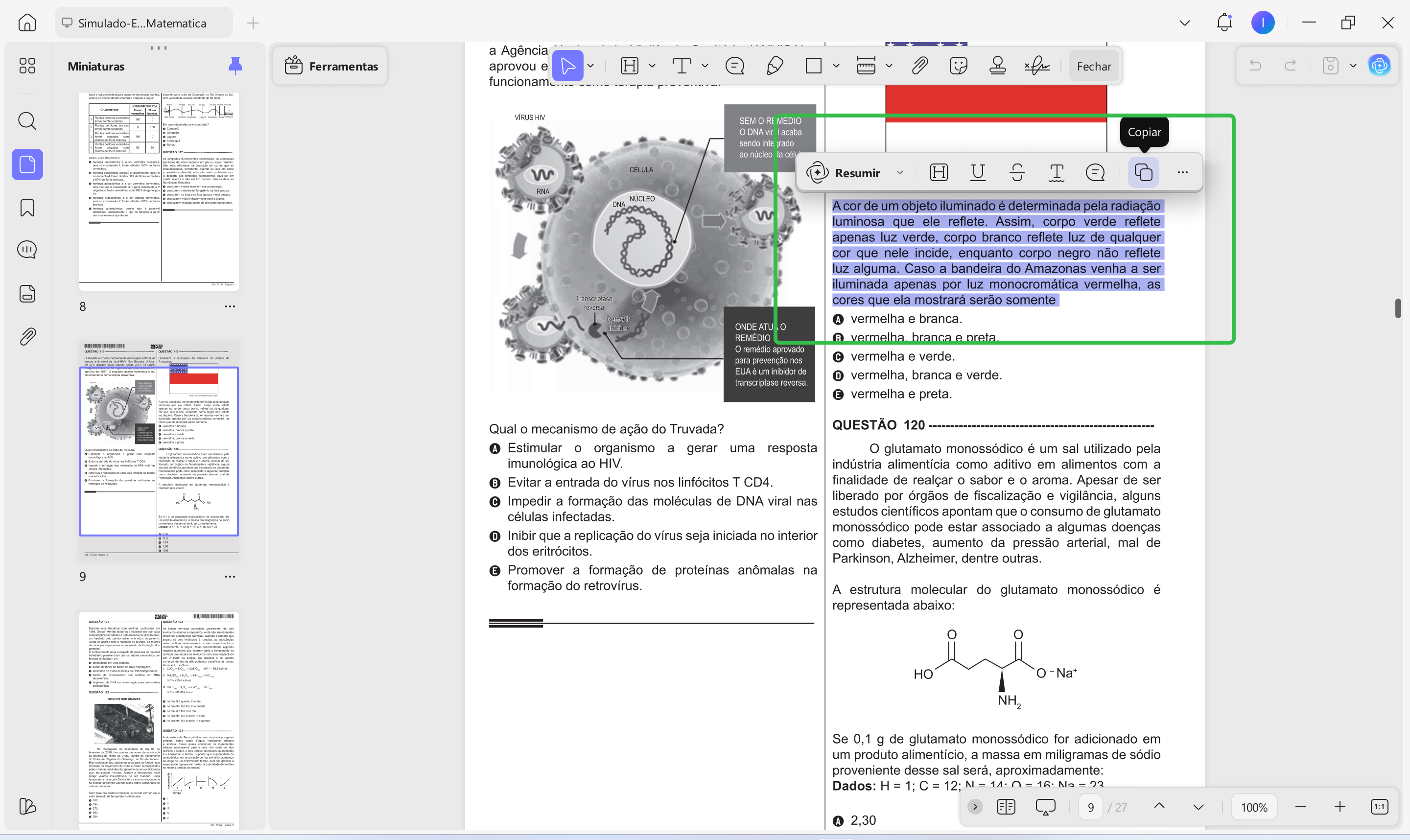Open the Ferramentas tools menu

[x=330, y=66]
